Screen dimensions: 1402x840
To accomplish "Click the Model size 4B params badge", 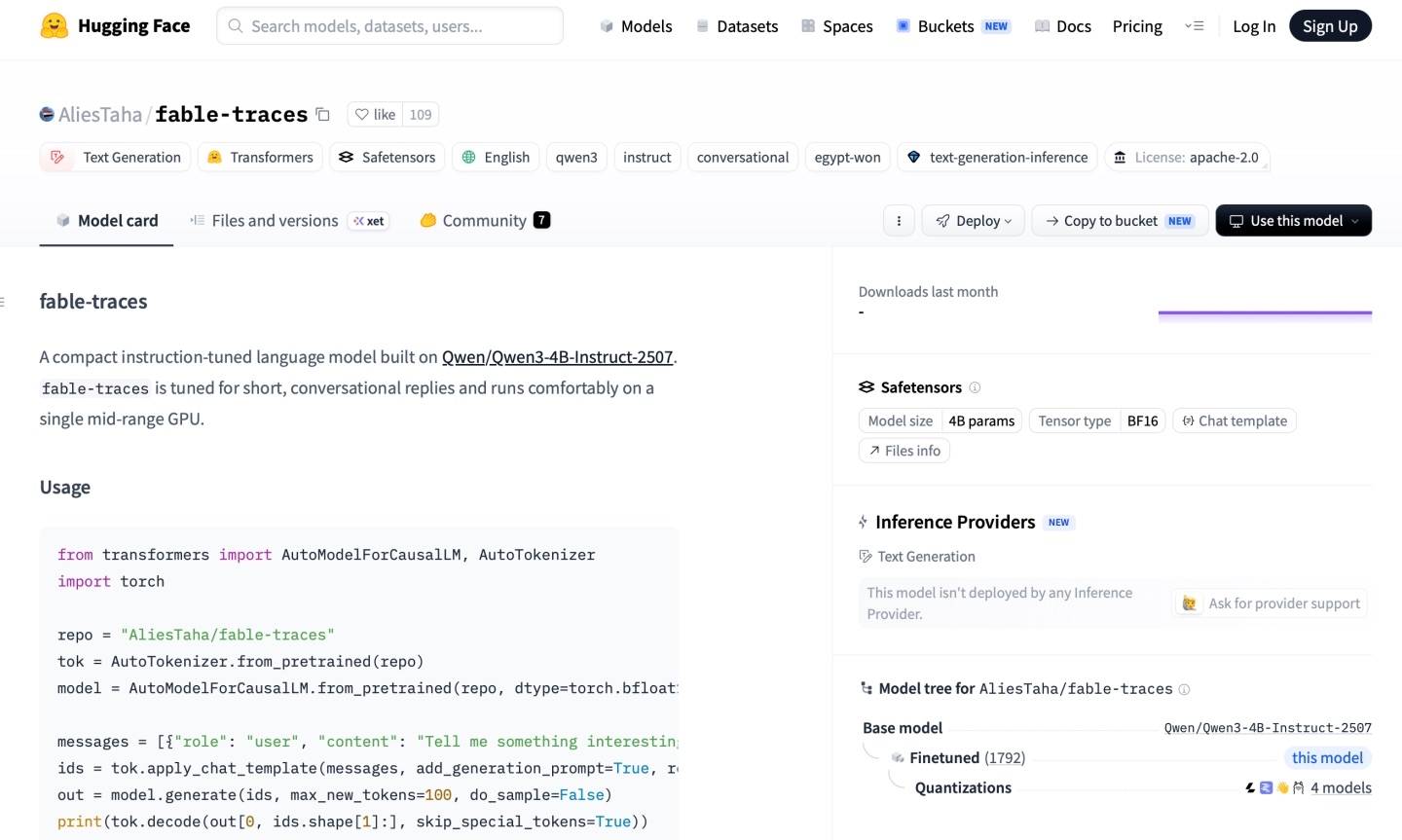I will click(941, 421).
